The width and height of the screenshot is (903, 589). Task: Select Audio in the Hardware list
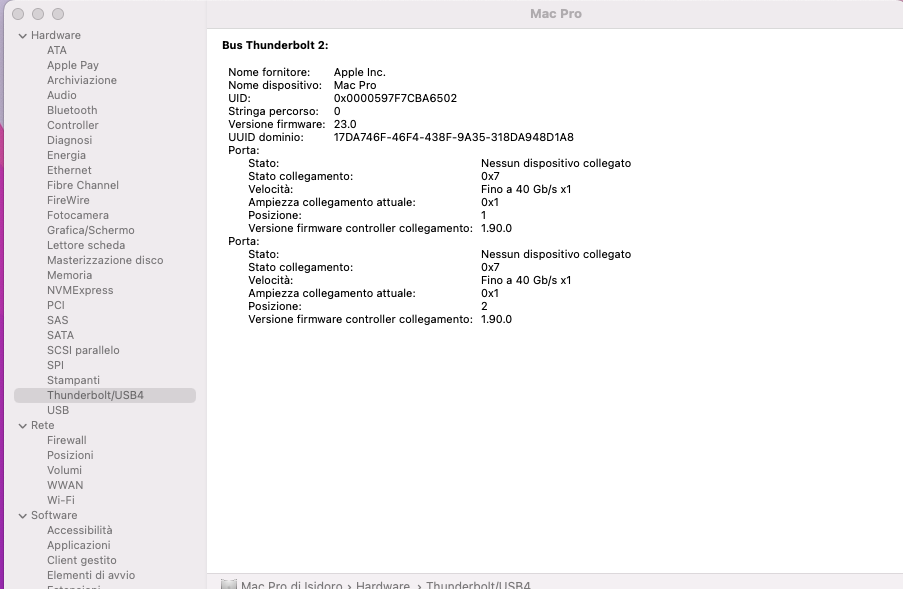(x=62, y=95)
